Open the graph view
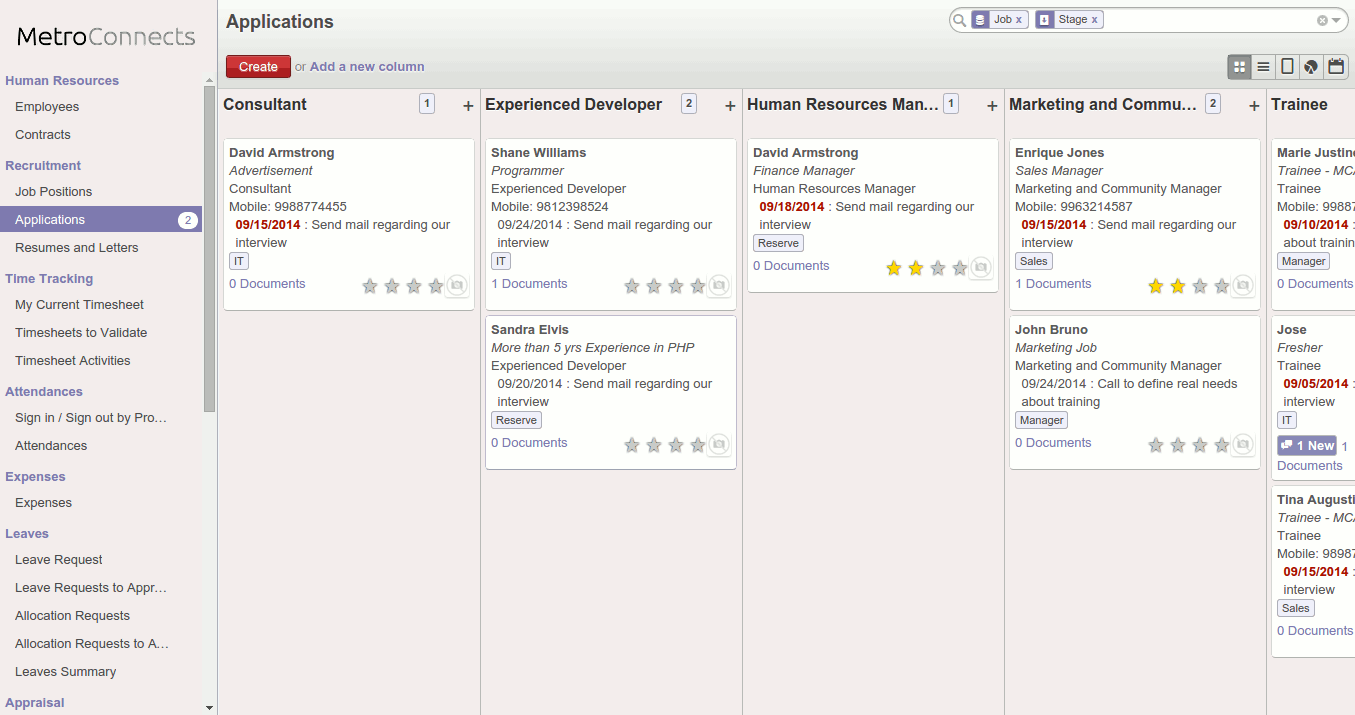The image size is (1355, 715). [1311, 67]
